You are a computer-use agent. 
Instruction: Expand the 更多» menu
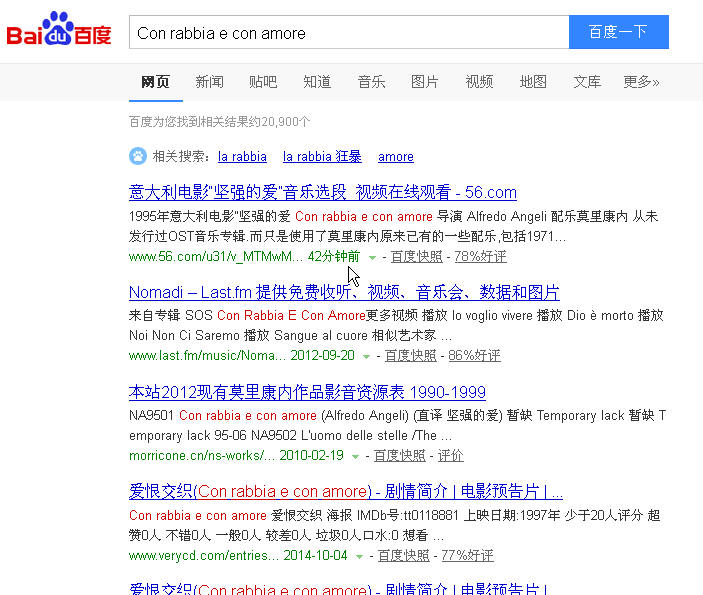[x=641, y=82]
